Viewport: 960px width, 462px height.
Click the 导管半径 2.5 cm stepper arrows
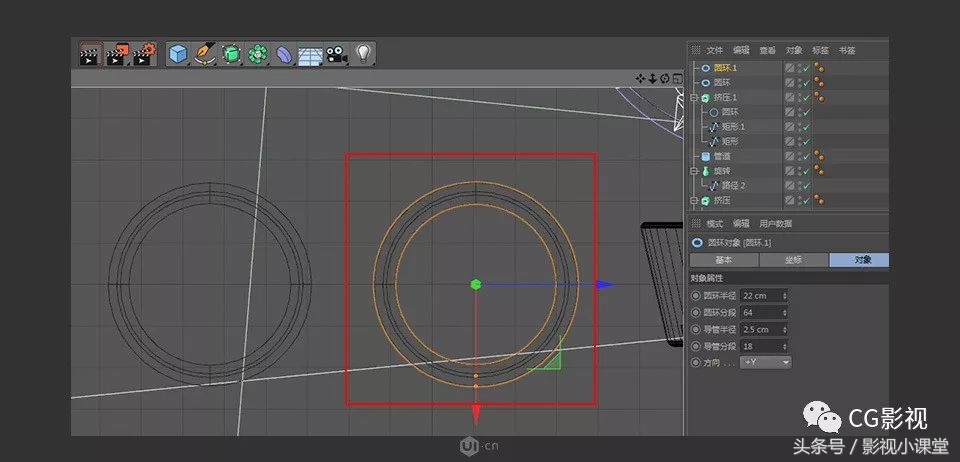click(784, 329)
